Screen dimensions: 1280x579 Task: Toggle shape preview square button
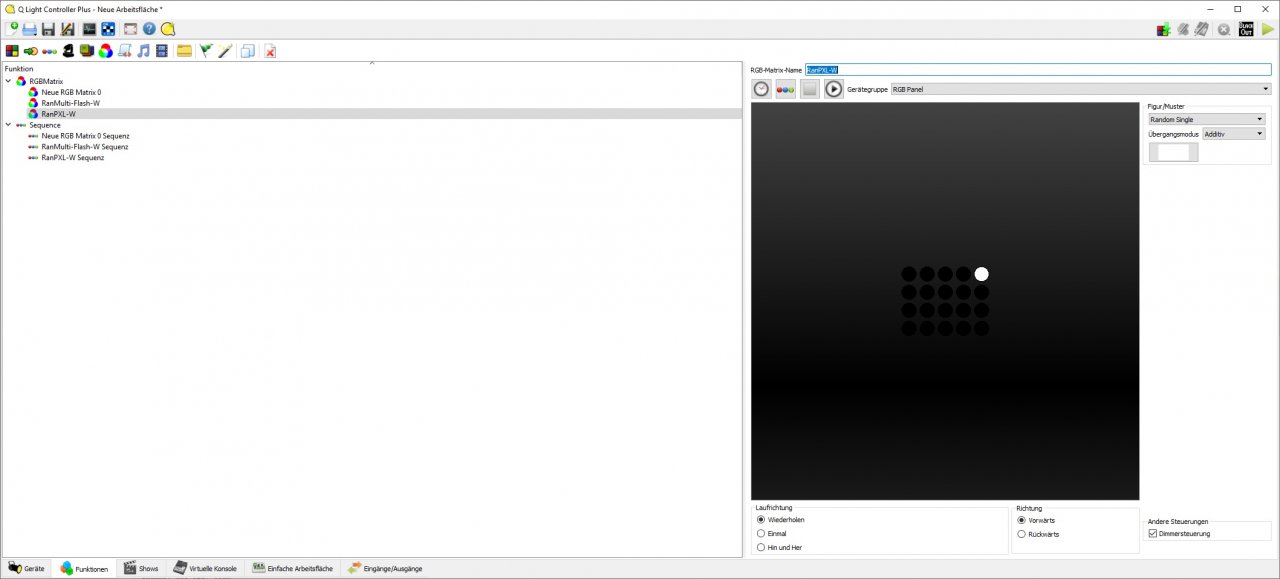click(810, 89)
